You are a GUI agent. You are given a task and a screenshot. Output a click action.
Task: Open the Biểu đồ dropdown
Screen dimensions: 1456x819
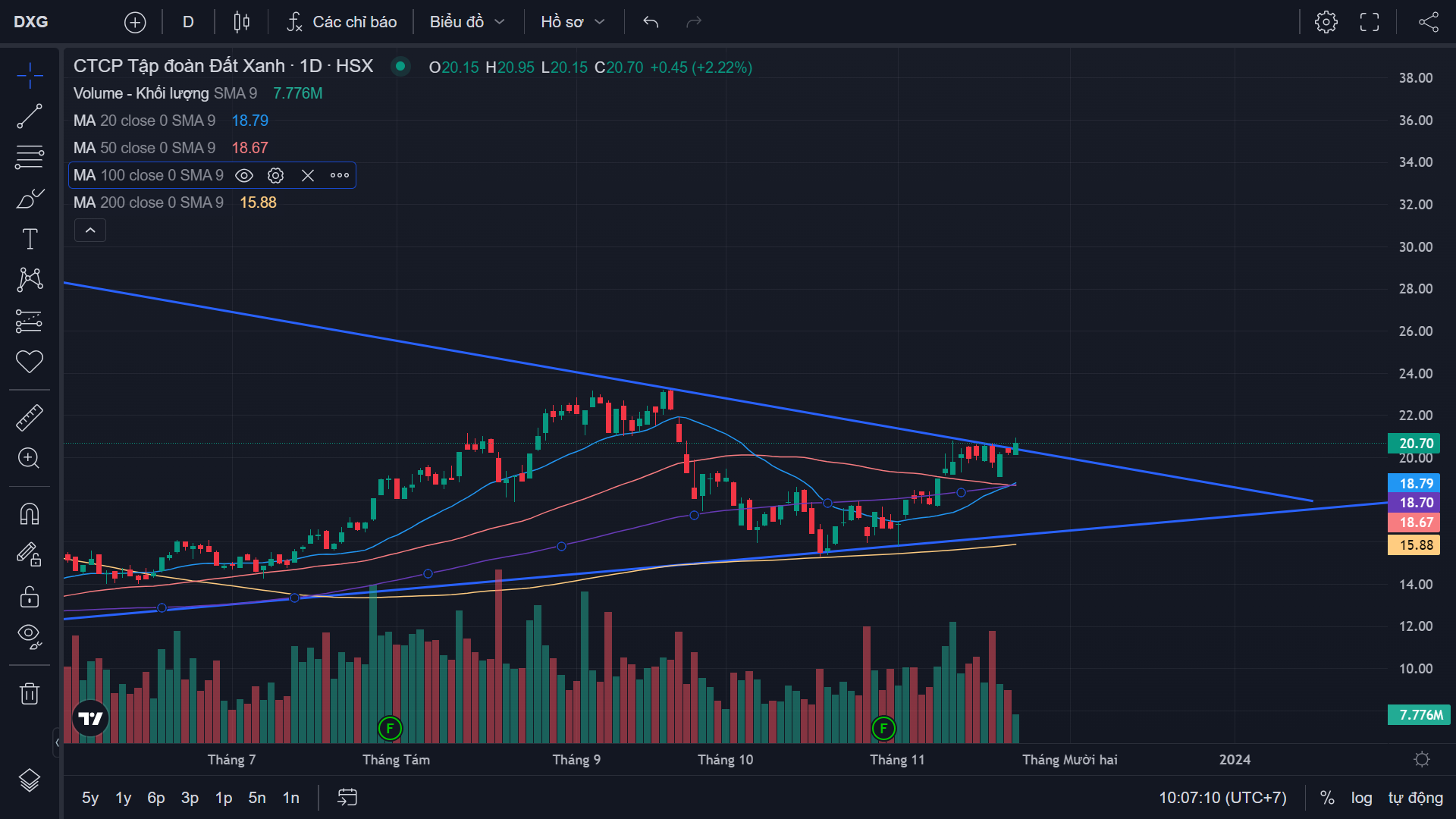point(466,22)
